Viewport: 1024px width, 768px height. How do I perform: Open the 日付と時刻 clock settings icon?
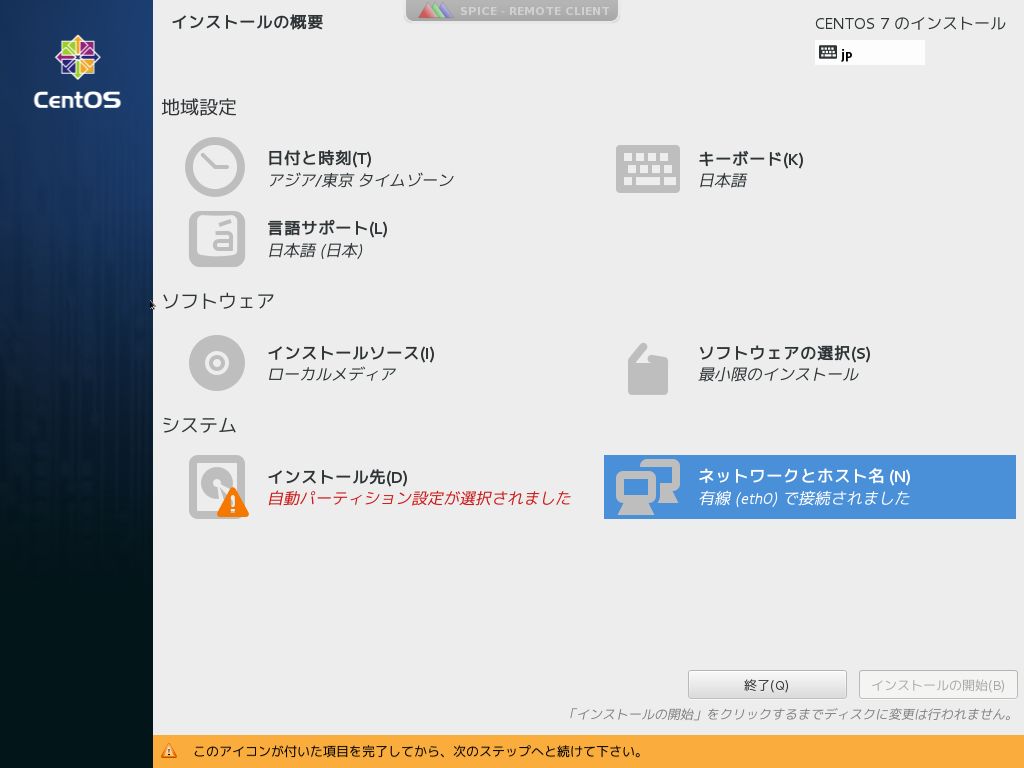[x=215, y=167]
